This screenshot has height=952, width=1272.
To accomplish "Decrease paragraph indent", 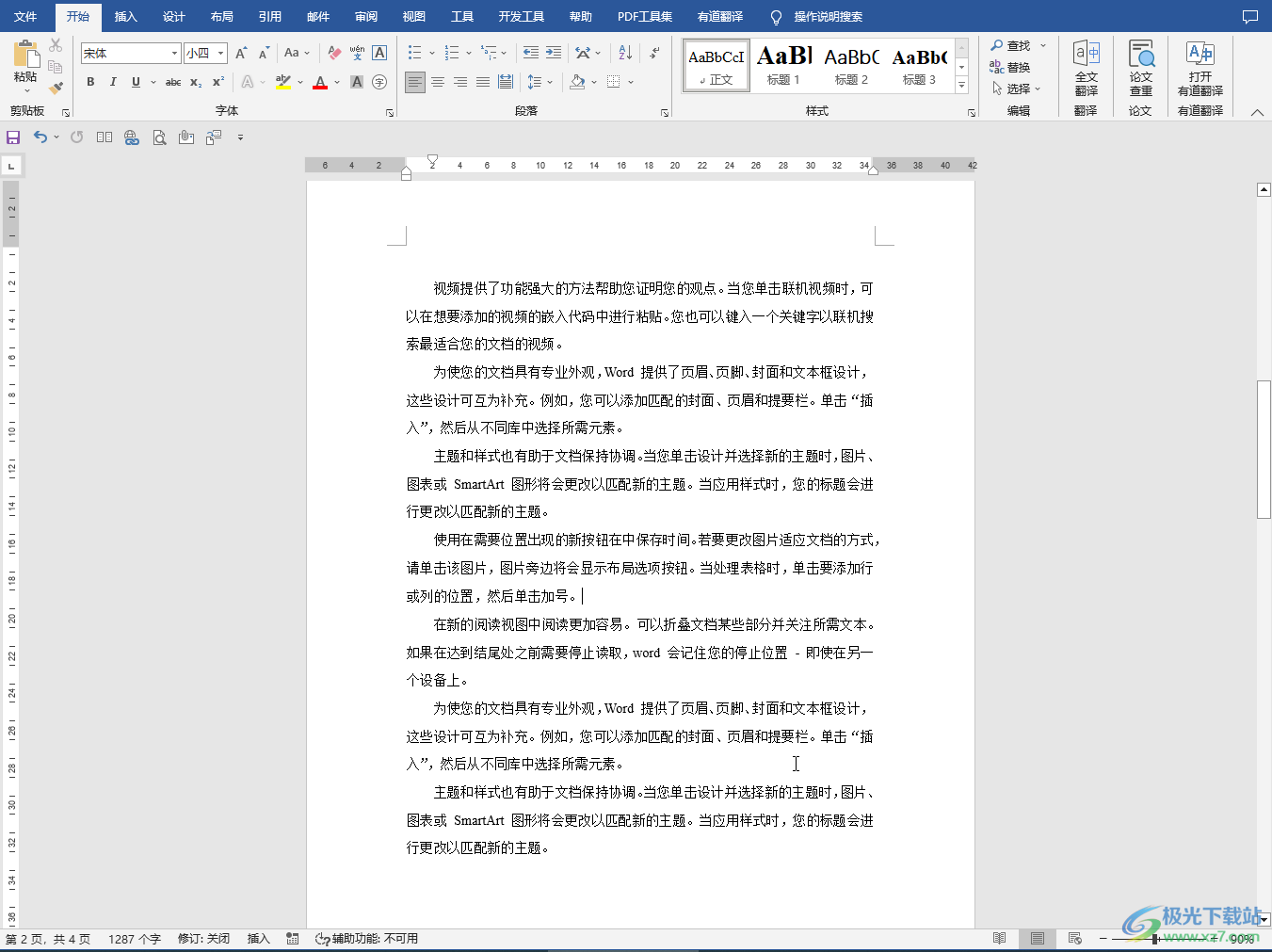I will (531, 53).
